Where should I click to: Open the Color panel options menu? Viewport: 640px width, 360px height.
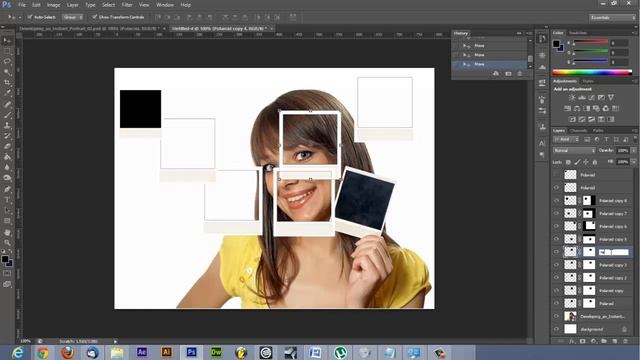click(634, 33)
